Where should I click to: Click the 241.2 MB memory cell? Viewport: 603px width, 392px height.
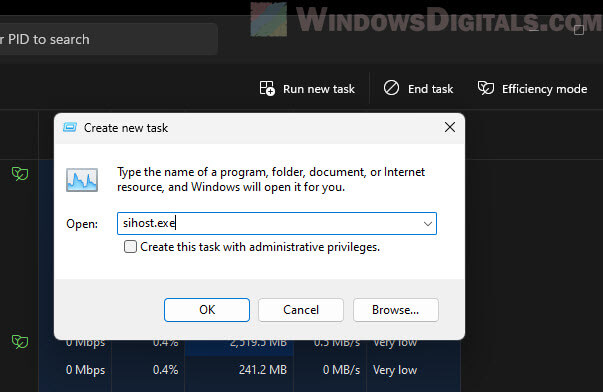click(263, 370)
